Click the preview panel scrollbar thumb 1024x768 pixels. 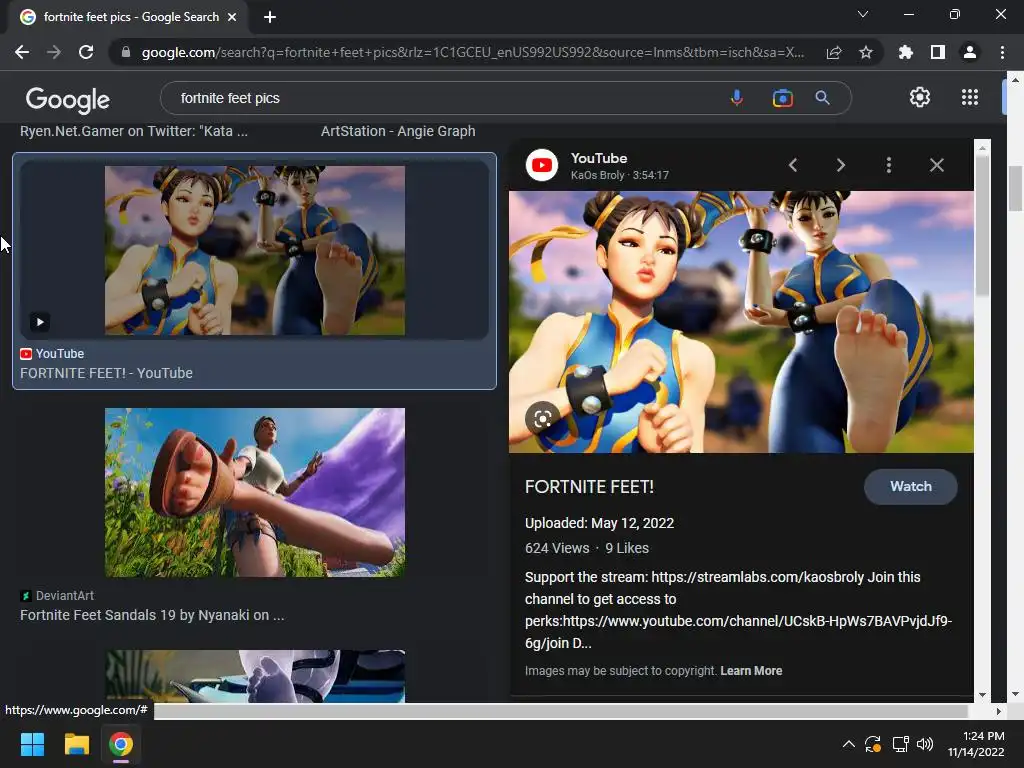(x=982, y=225)
